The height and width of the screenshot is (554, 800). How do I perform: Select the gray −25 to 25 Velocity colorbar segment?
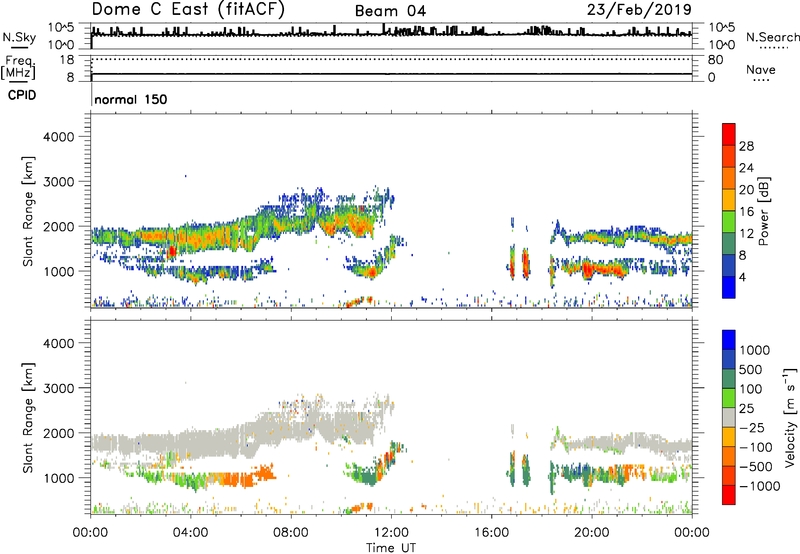pos(729,417)
